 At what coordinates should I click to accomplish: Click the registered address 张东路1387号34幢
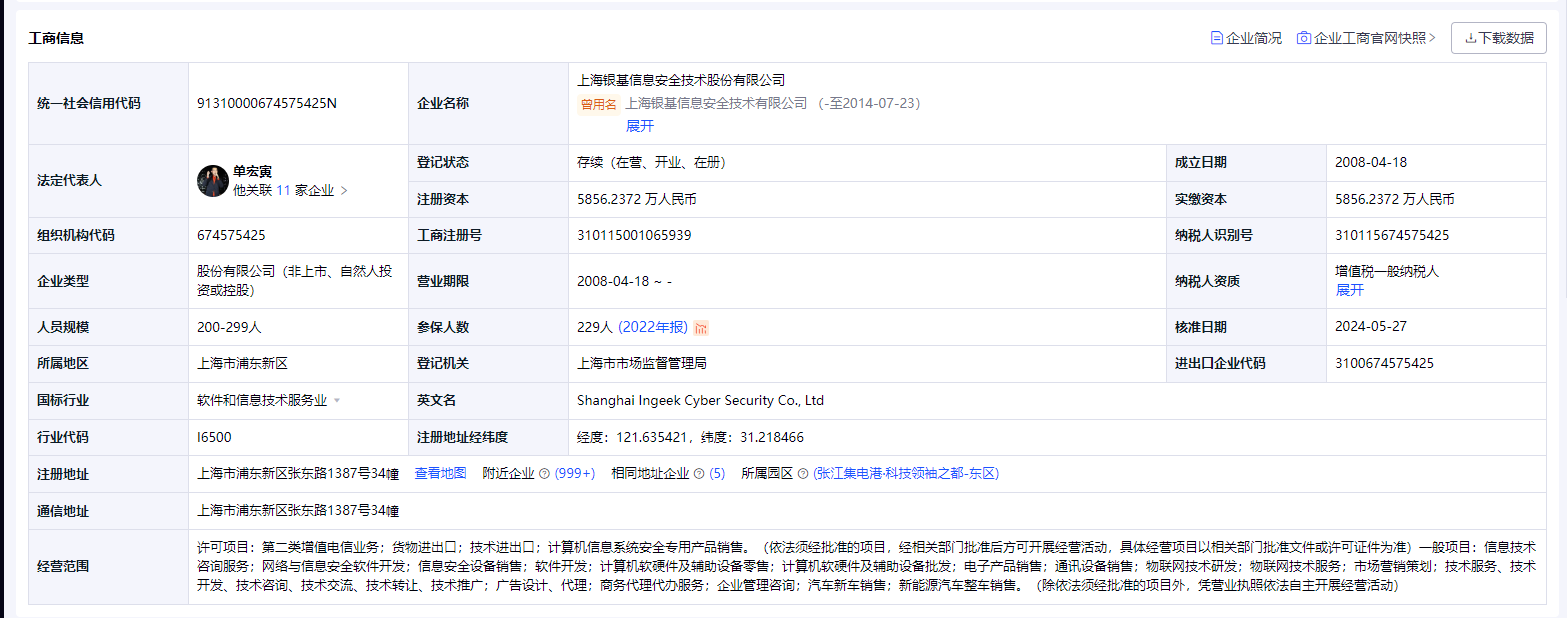click(x=298, y=473)
